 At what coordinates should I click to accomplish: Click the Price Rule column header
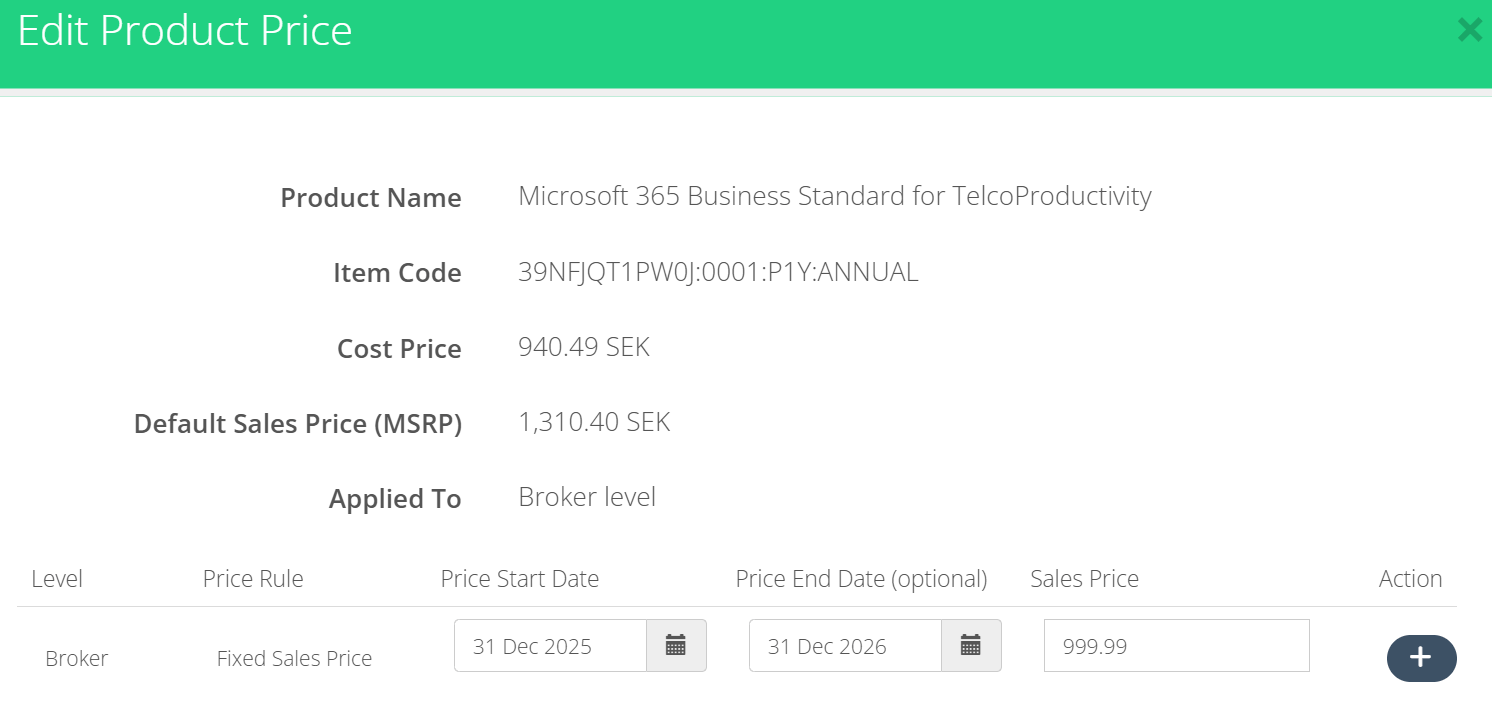(253, 579)
